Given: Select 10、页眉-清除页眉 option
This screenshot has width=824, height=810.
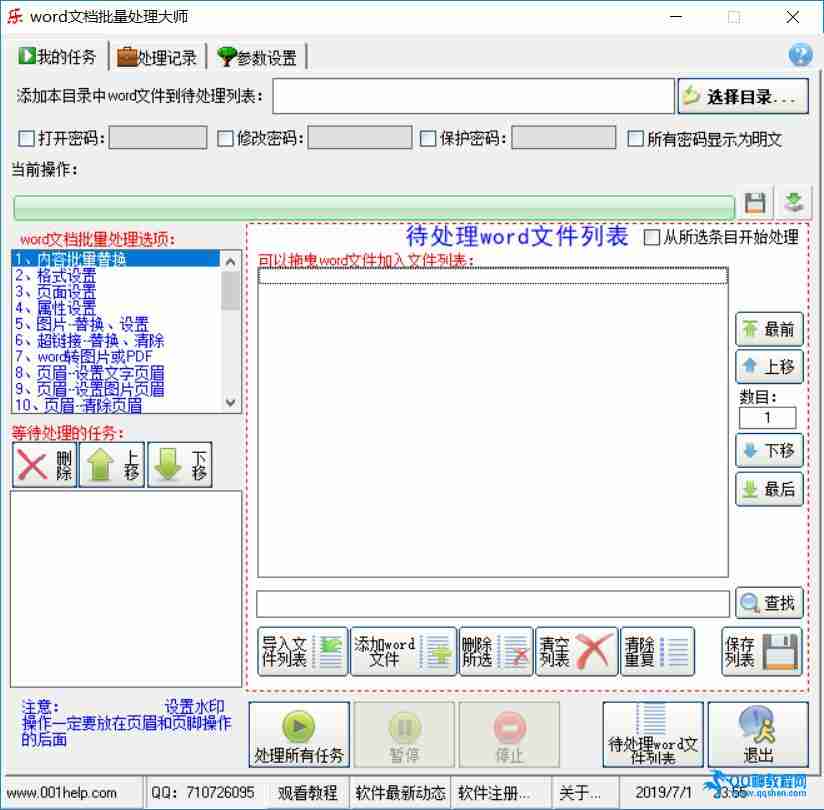Looking at the screenshot, I should [x=115, y=405].
